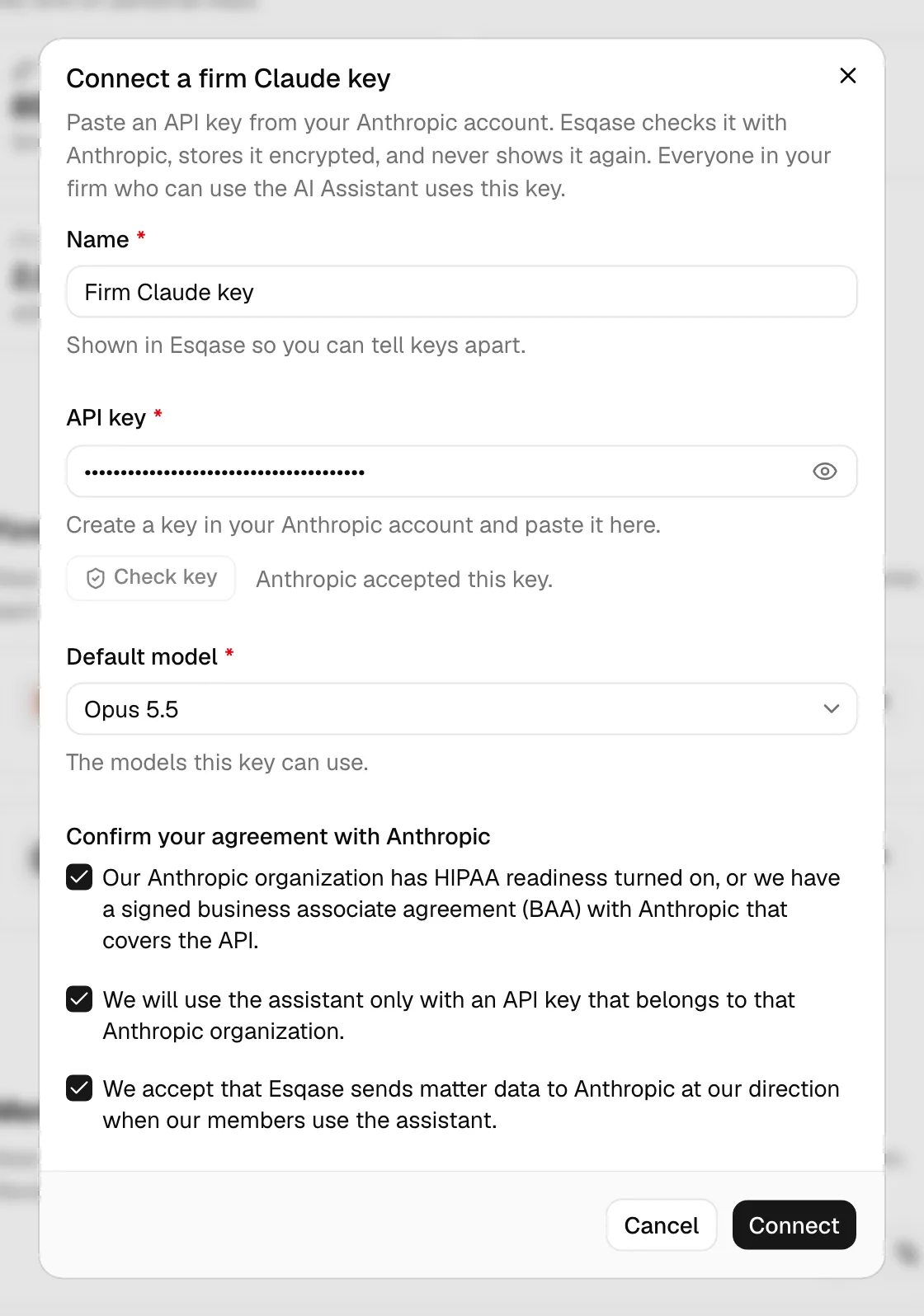The image size is (924, 1316).
Task: Reveal the API key with the eye icon
Action: click(824, 472)
